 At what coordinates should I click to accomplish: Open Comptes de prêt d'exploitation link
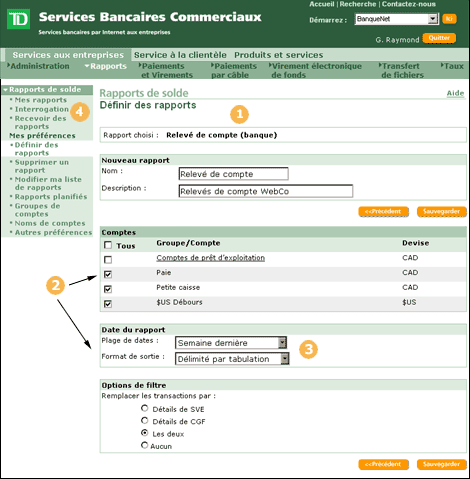[211, 258]
